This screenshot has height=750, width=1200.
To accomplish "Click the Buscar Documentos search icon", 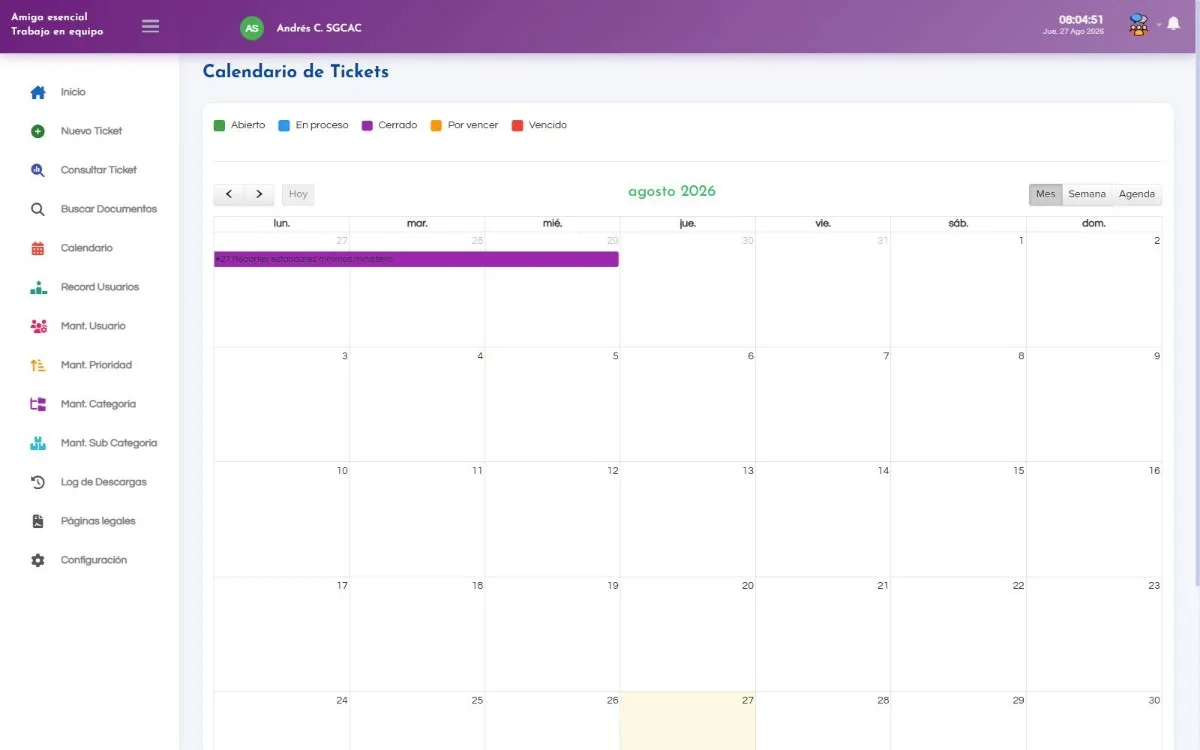I will point(38,209).
